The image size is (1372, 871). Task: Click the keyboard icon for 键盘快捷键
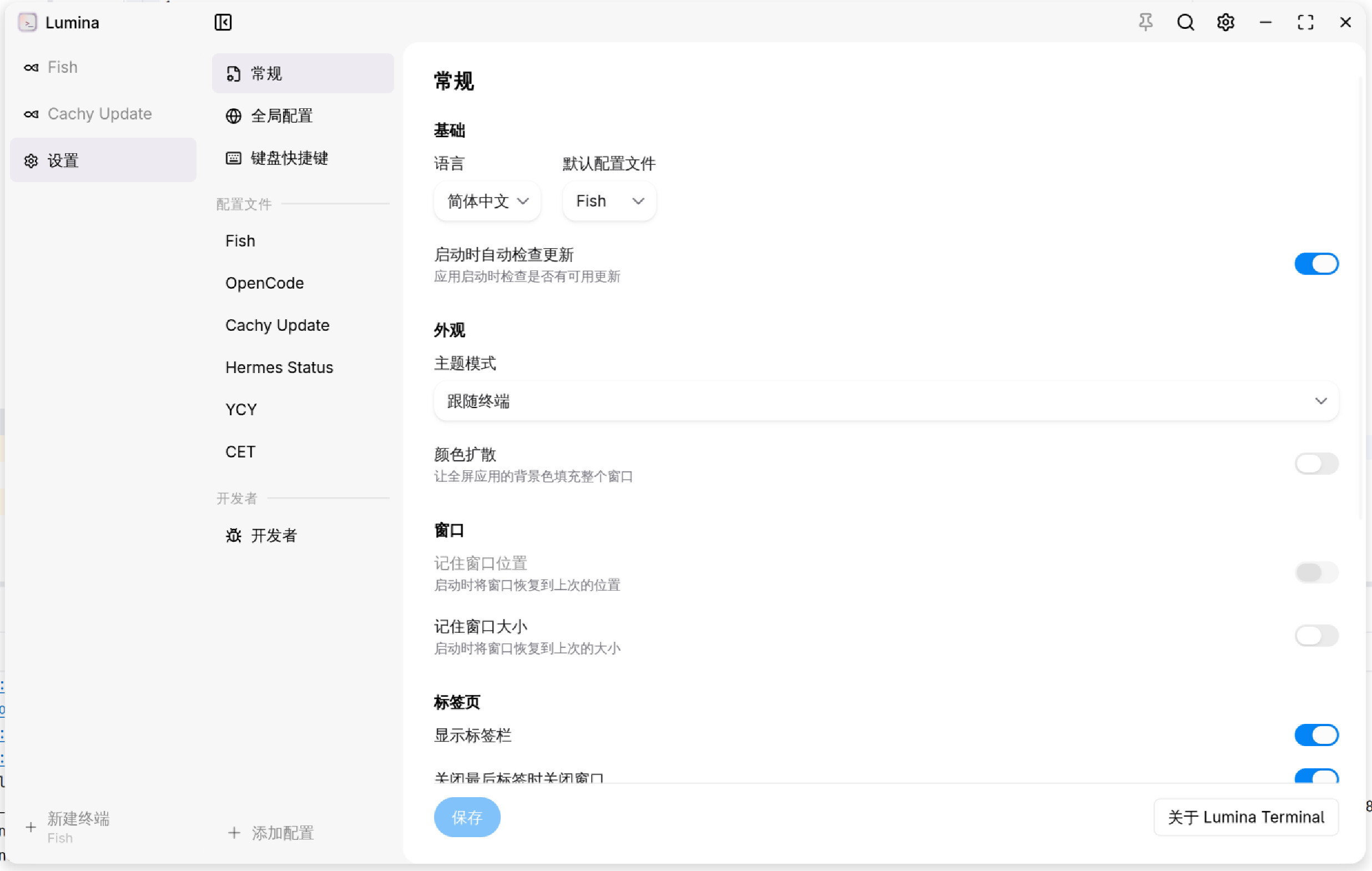(x=234, y=158)
